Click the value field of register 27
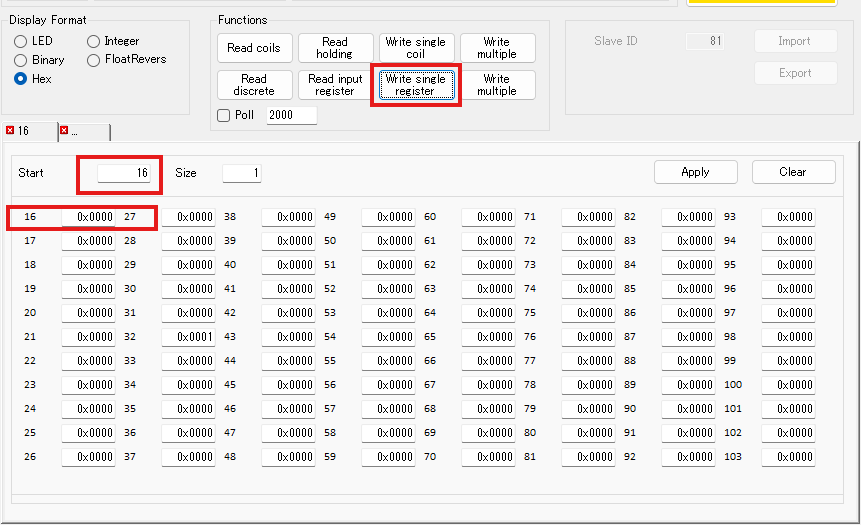861x525 pixels. tap(188, 217)
